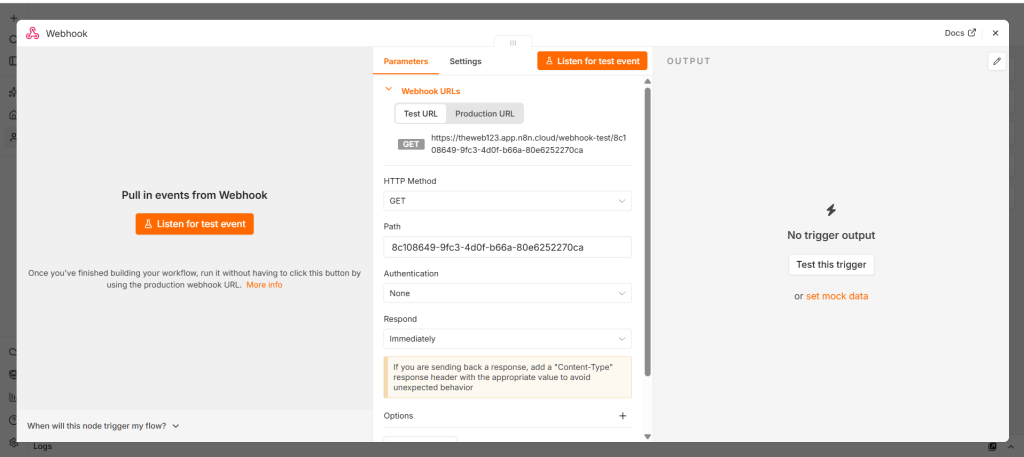The height and width of the screenshot is (457, 1024).
Task: Edit output with pencil icon
Action: (997, 61)
